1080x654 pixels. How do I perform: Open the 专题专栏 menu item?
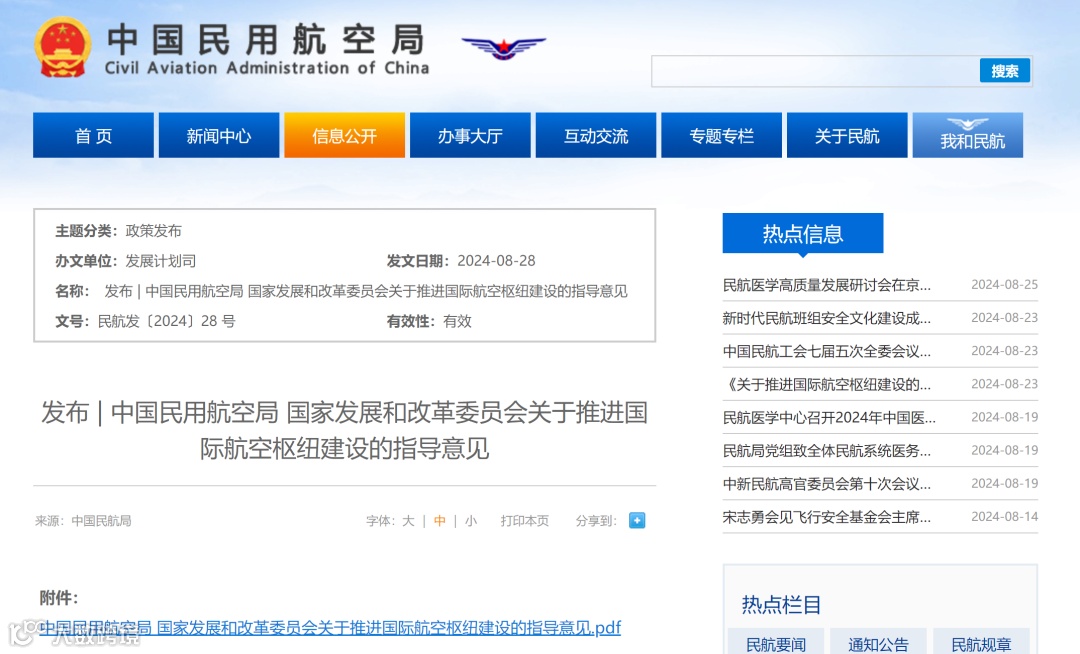point(721,136)
